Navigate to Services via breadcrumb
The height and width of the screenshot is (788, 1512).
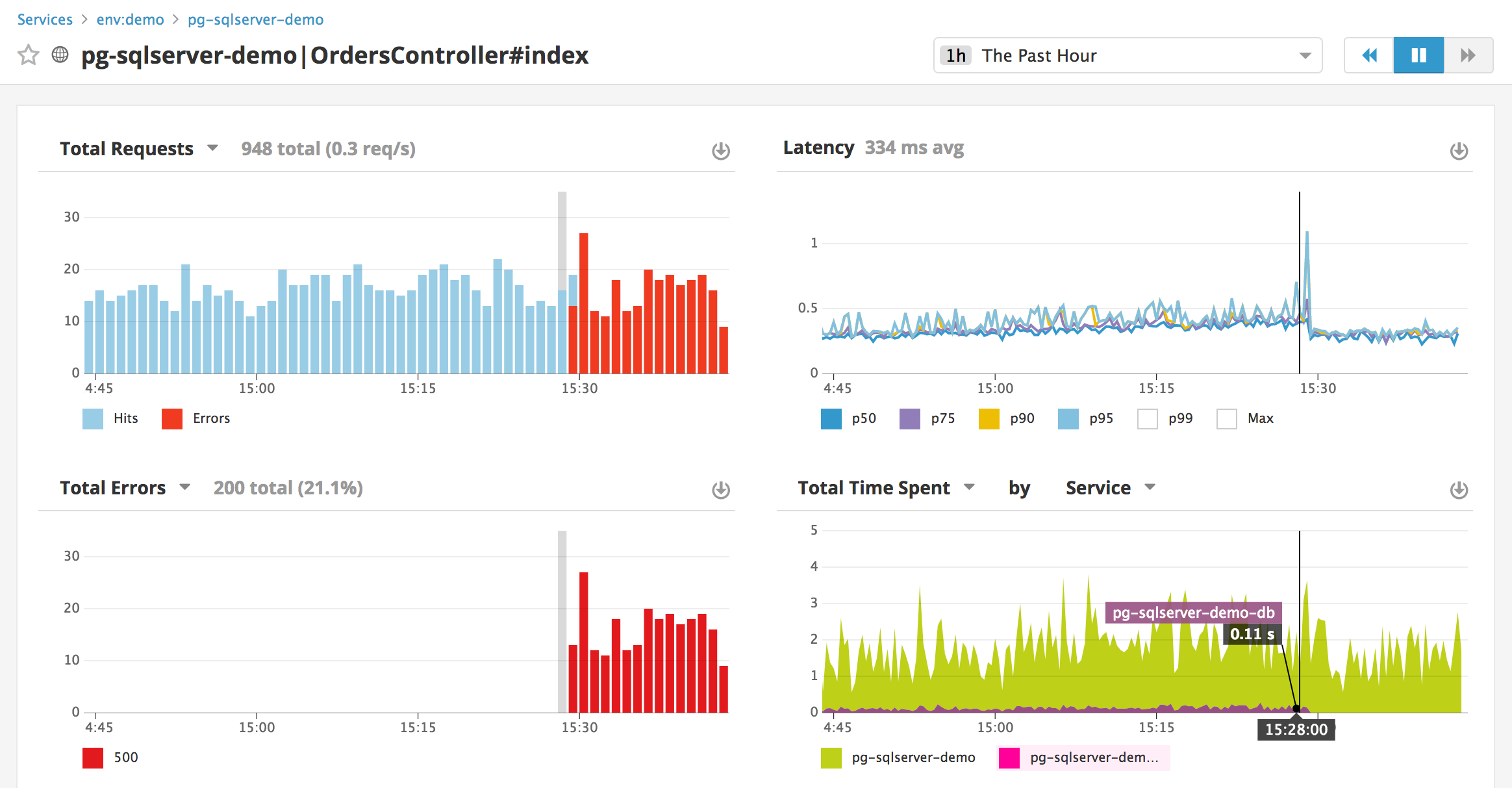pyautogui.click(x=44, y=19)
